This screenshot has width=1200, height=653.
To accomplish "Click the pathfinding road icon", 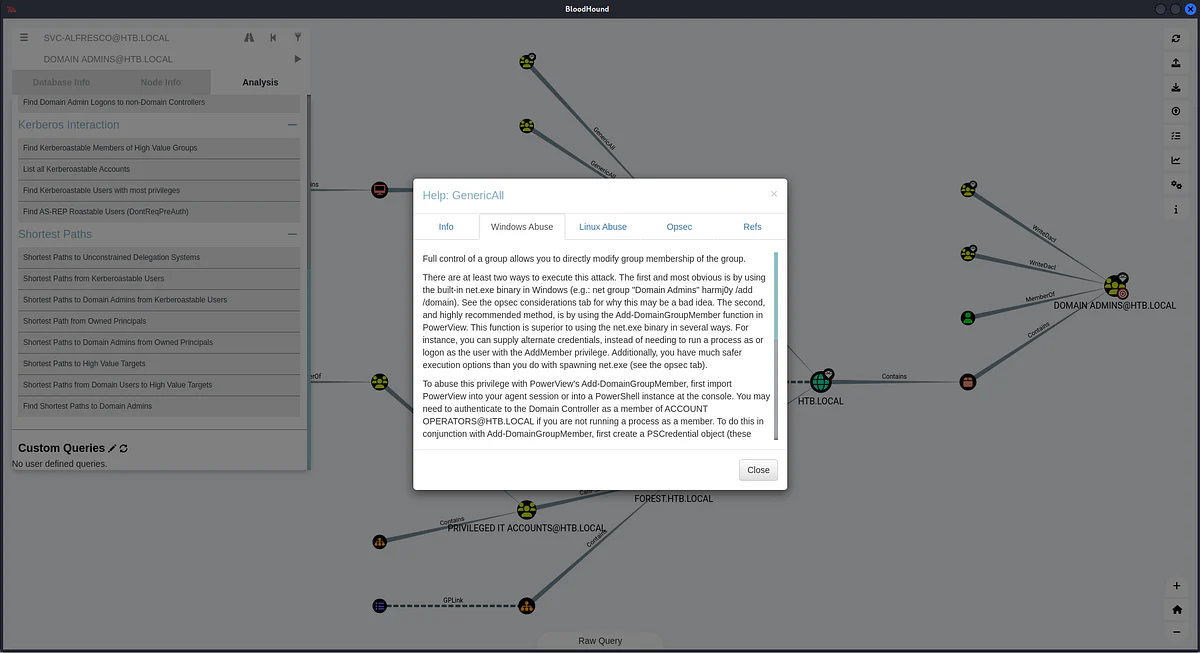I will pos(249,37).
